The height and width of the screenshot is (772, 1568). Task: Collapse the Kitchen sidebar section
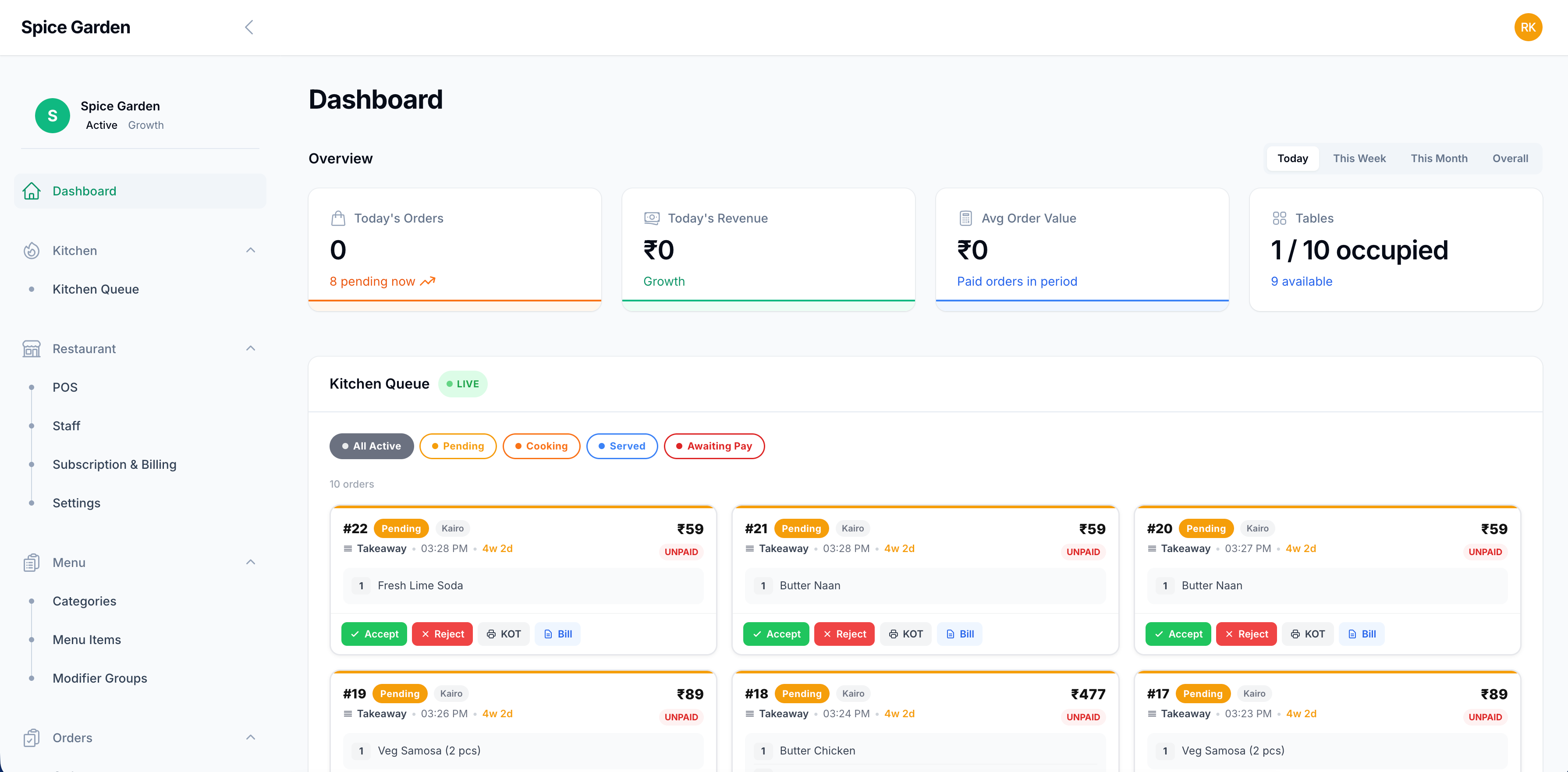pos(250,250)
